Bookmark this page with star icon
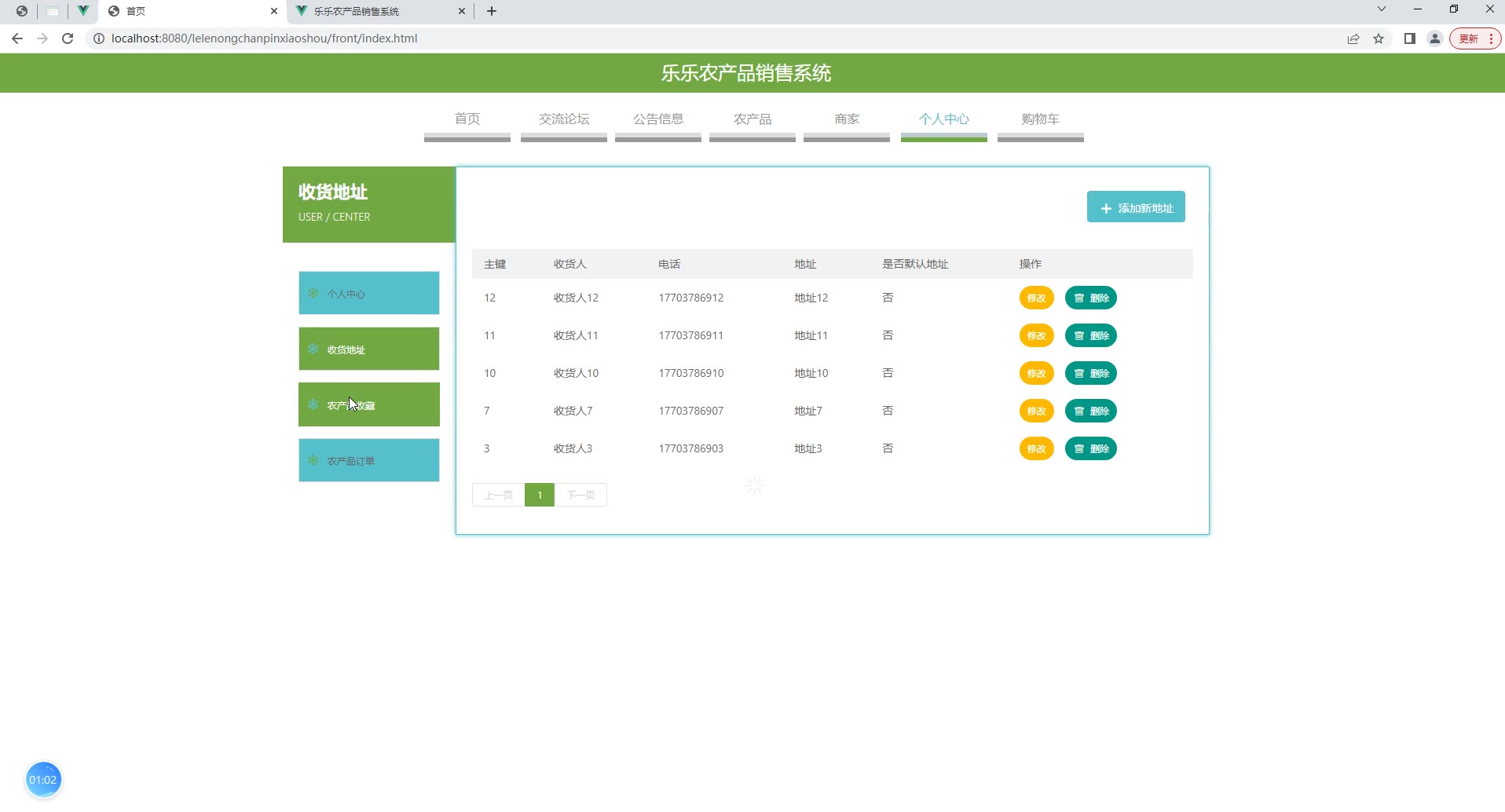Screen dimensions: 1505x812 point(1379,38)
